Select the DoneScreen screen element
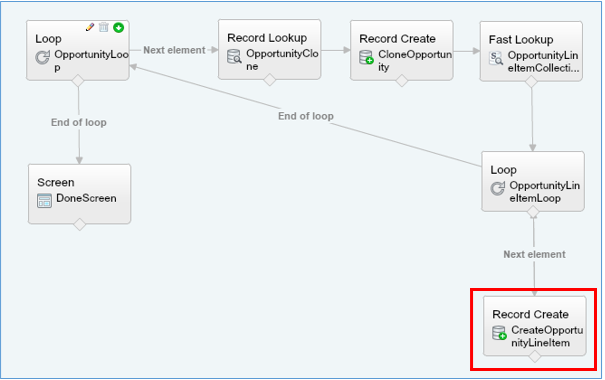This screenshot has height=380, width=605. 79,194
